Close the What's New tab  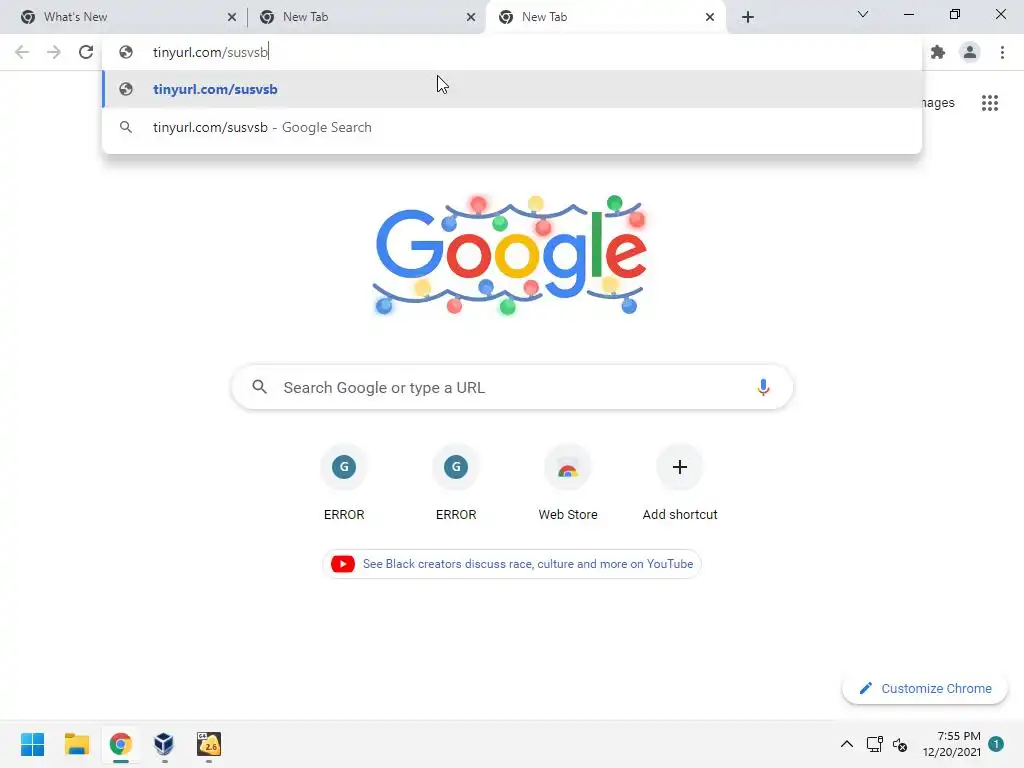coord(232,17)
